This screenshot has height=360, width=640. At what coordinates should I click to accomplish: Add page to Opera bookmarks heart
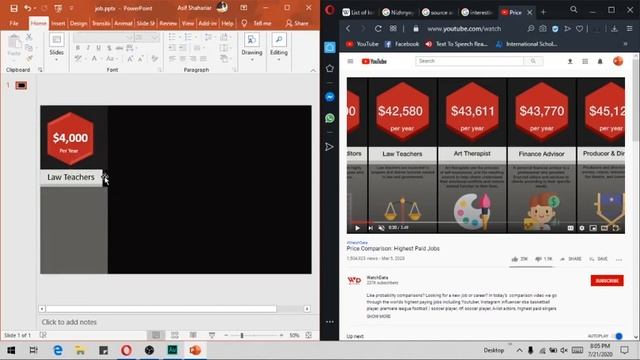point(580,29)
